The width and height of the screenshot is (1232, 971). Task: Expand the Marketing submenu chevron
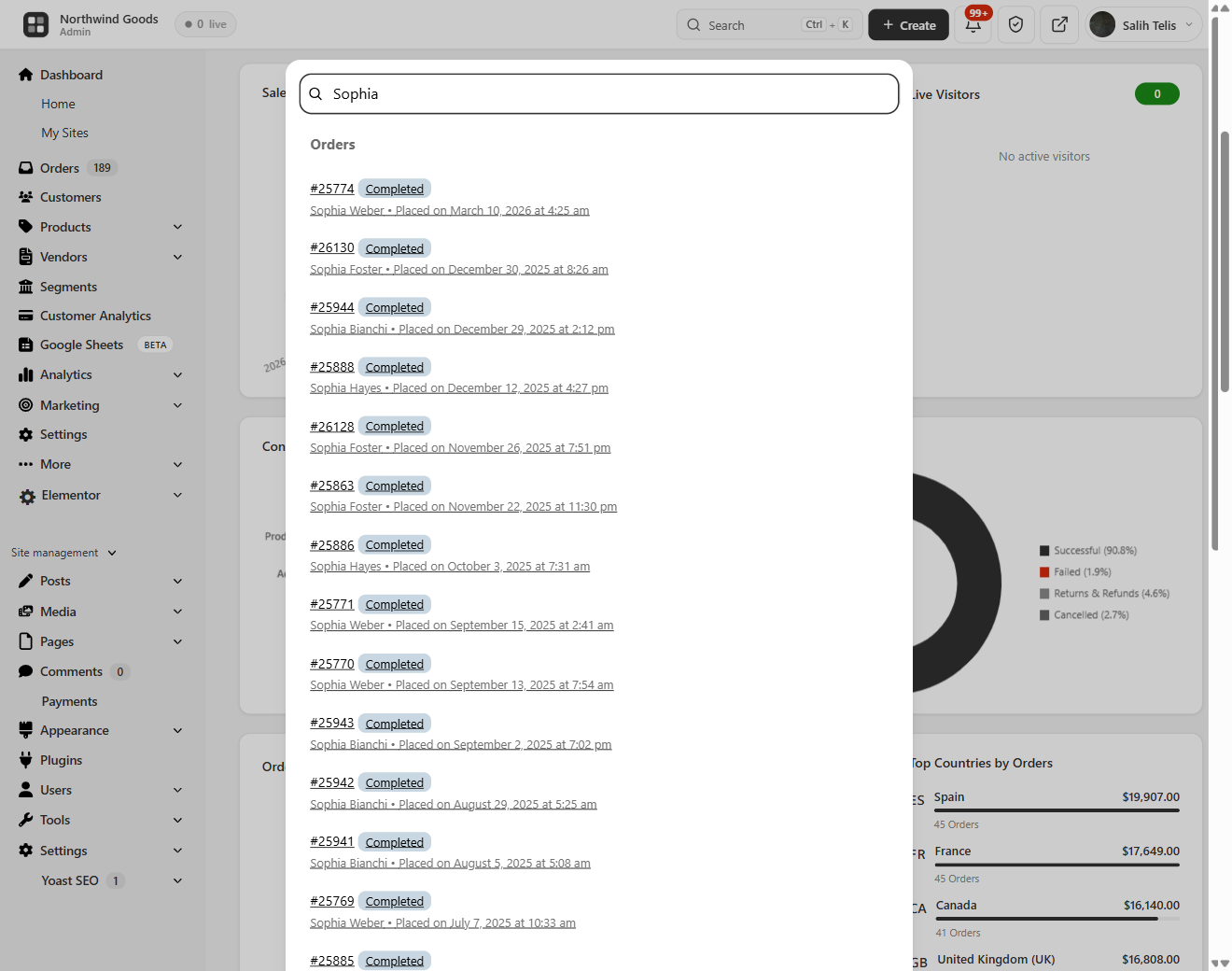pos(177,405)
